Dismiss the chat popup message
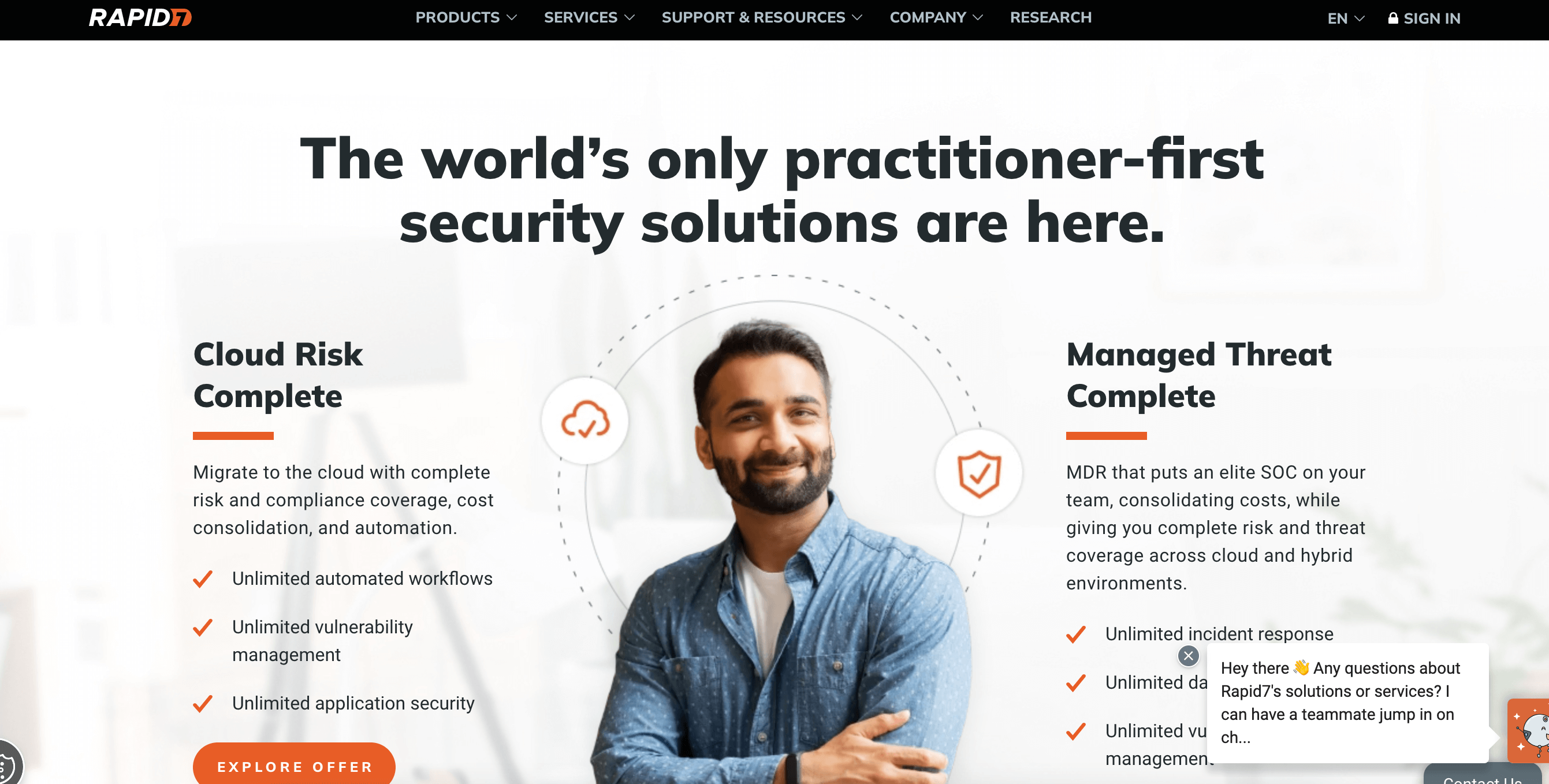This screenshot has width=1549, height=784. coord(1188,656)
